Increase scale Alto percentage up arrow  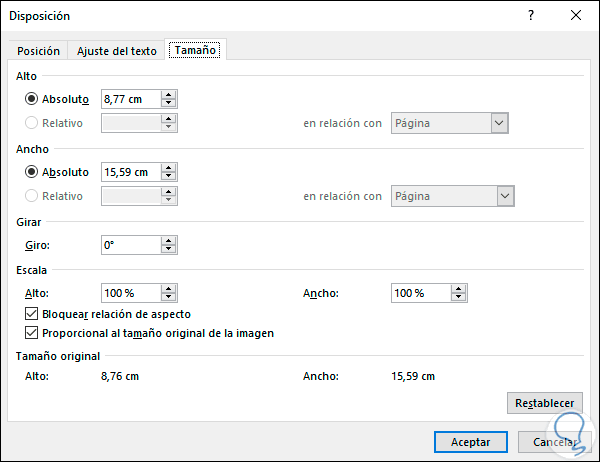pyautogui.click(x=168, y=289)
